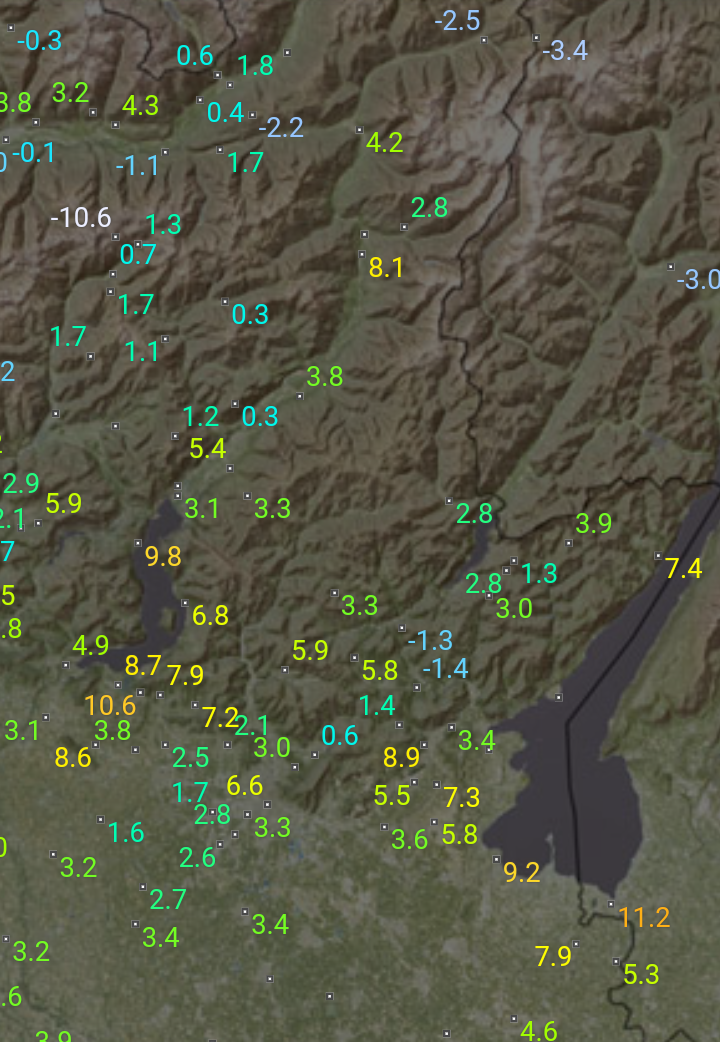Select the station dot below the -2.5 label
This screenshot has height=1042, width=720.
click(484, 40)
